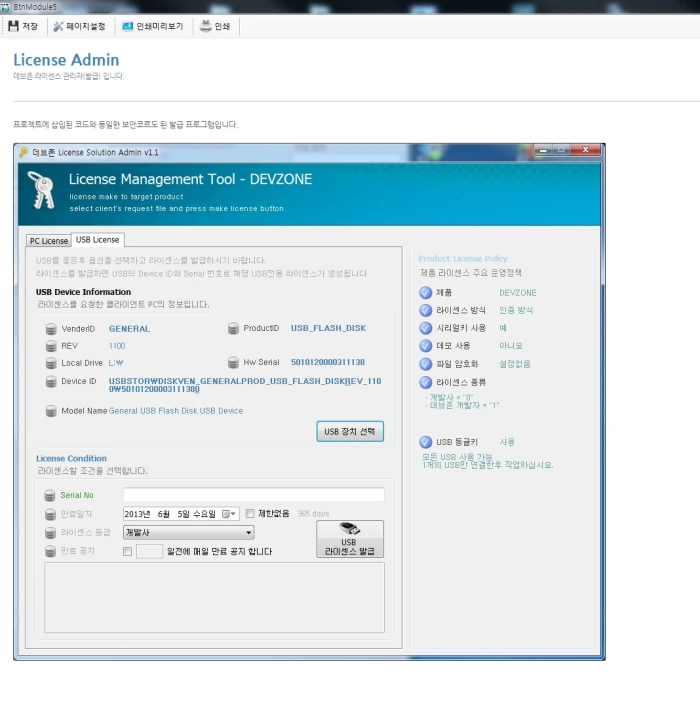700x717 pixels.
Task: Click the 인증 방식 value
Action: (x=516, y=310)
